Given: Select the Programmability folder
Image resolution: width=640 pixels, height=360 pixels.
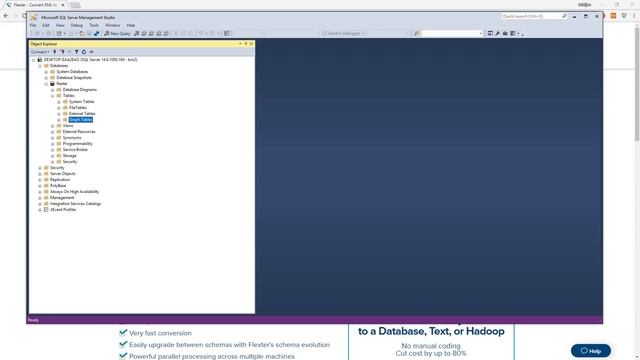Looking at the screenshot, I should [78, 144].
